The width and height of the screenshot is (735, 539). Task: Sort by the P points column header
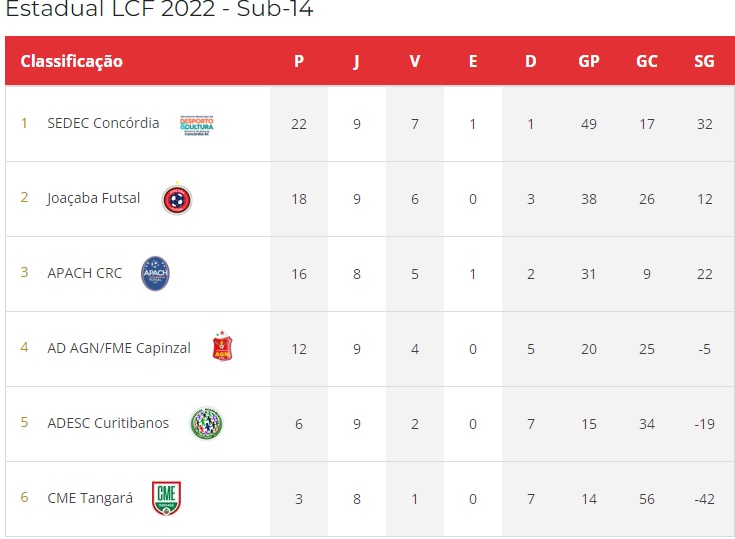tap(299, 61)
